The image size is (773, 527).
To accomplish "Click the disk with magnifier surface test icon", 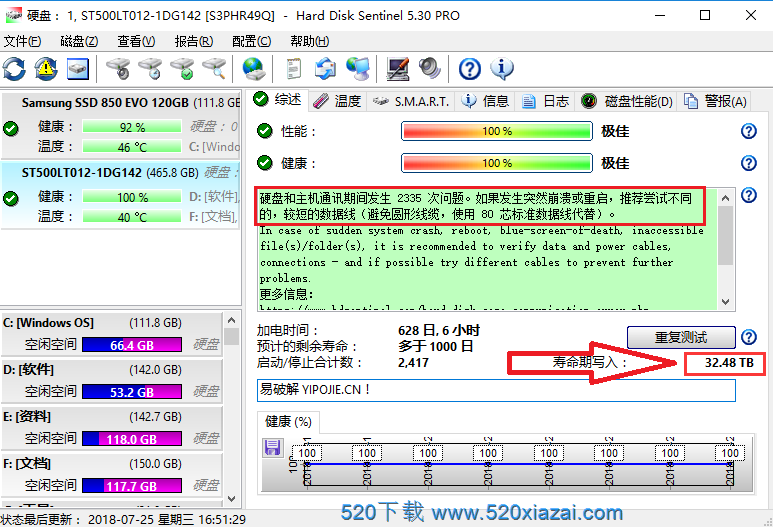I will (214, 69).
